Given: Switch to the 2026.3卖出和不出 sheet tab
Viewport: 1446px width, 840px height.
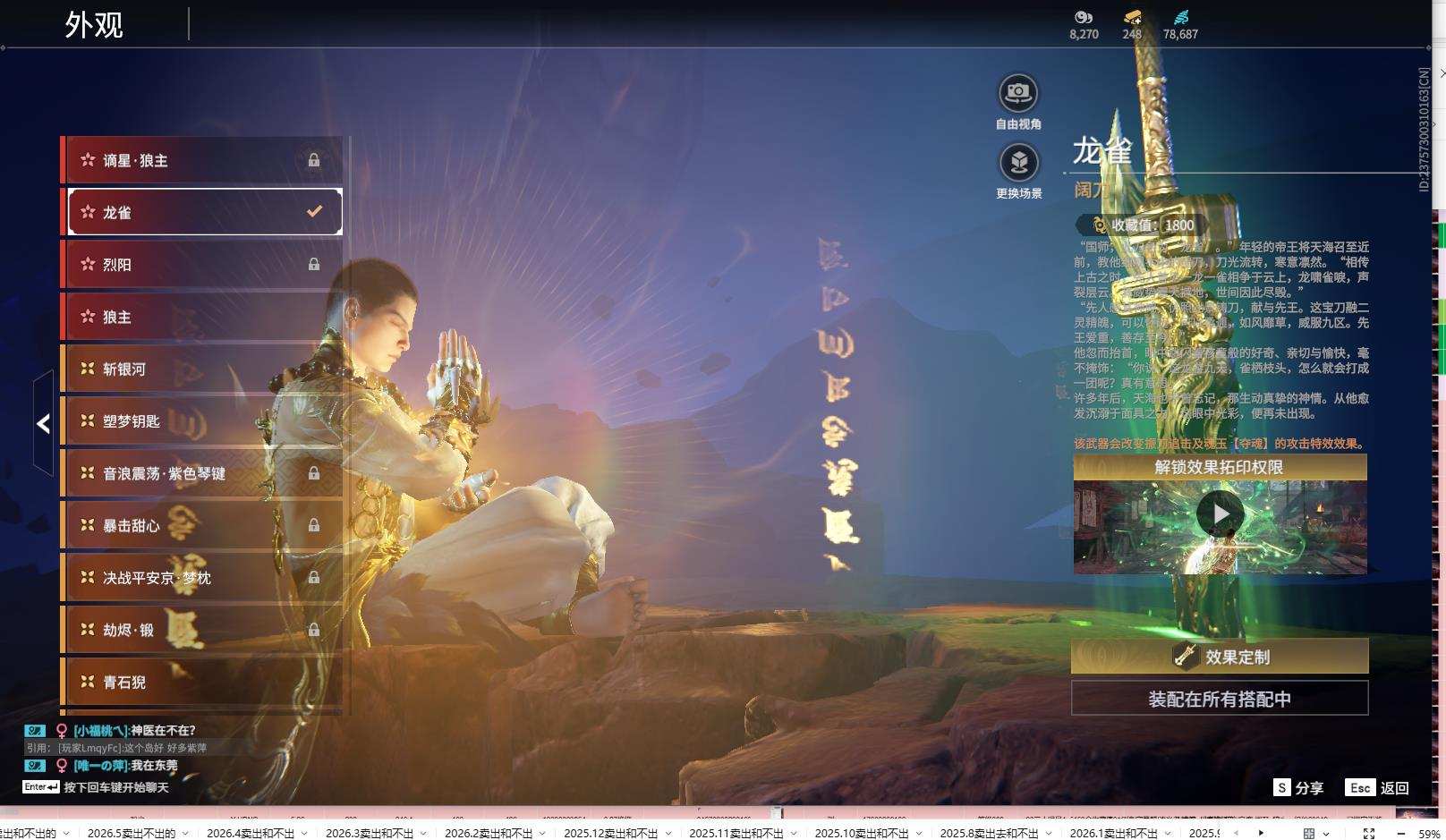Looking at the screenshot, I should [x=370, y=833].
